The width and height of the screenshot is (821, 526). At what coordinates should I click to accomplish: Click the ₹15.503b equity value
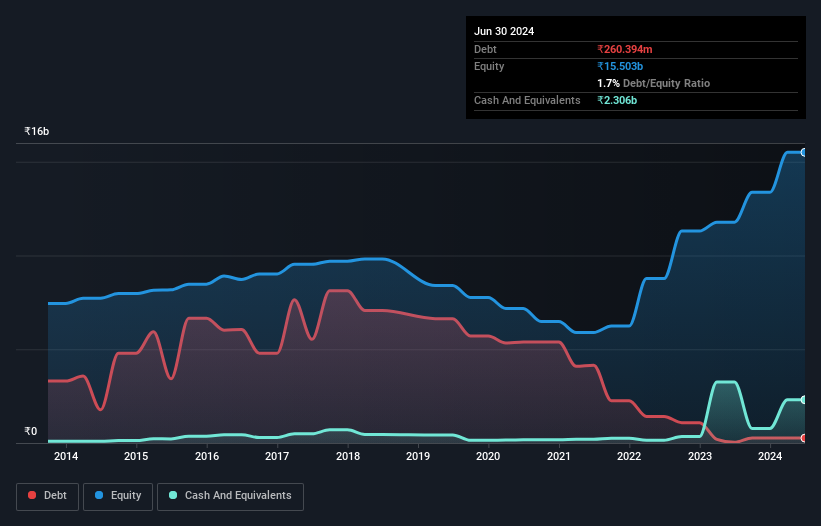pos(620,66)
